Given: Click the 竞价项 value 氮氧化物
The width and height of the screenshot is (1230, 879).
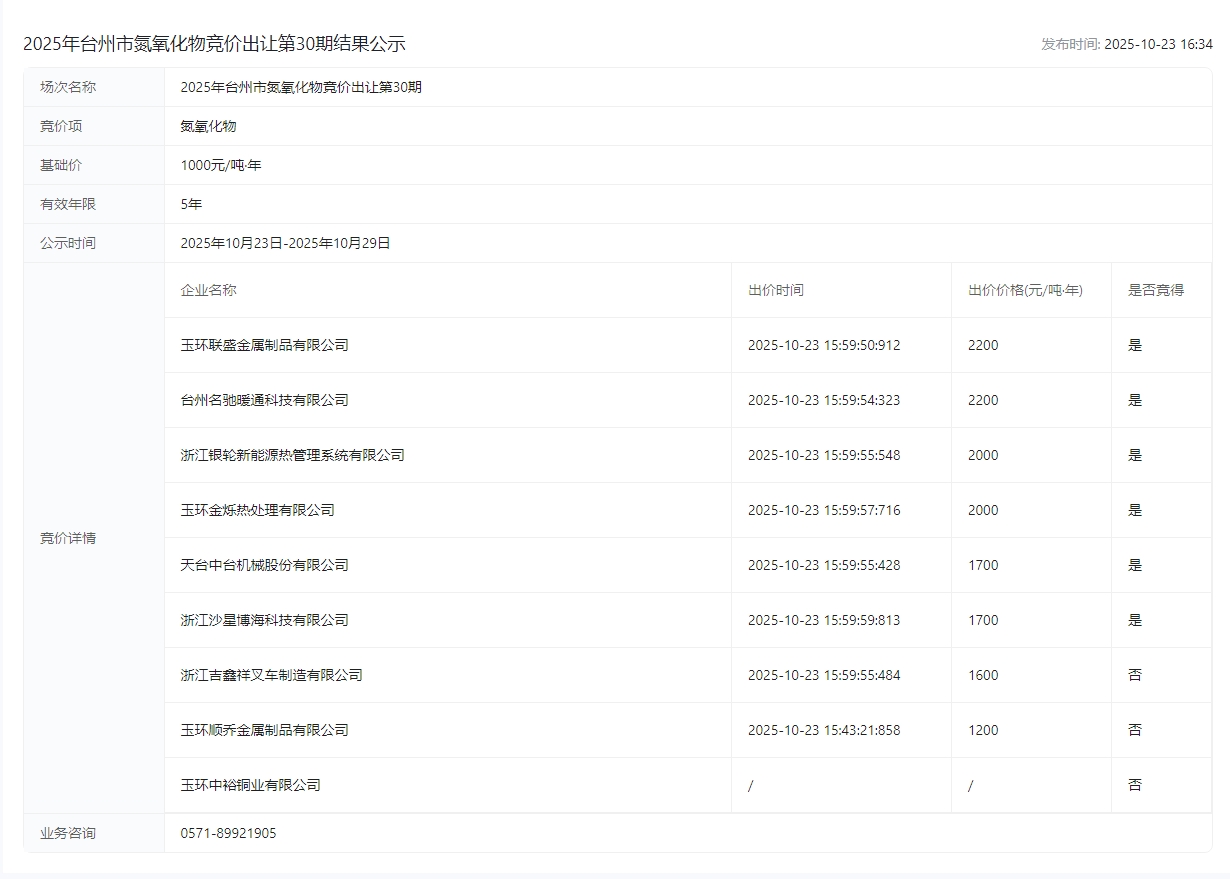Looking at the screenshot, I should 208,126.
